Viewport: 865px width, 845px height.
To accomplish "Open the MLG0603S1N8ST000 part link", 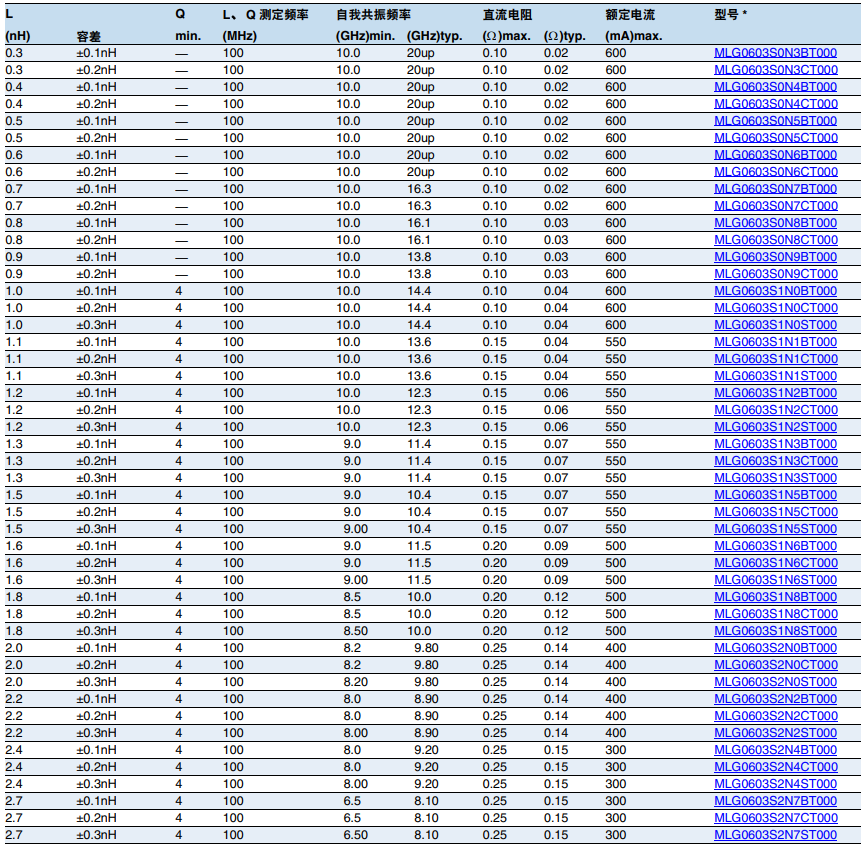I will point(775,631).
